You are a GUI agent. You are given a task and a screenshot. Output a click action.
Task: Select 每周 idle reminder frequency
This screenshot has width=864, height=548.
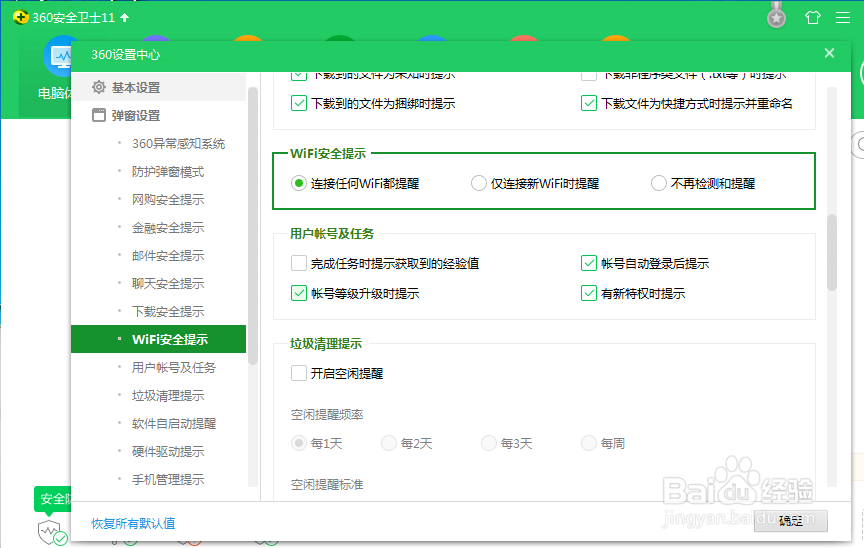click(588, 443)
